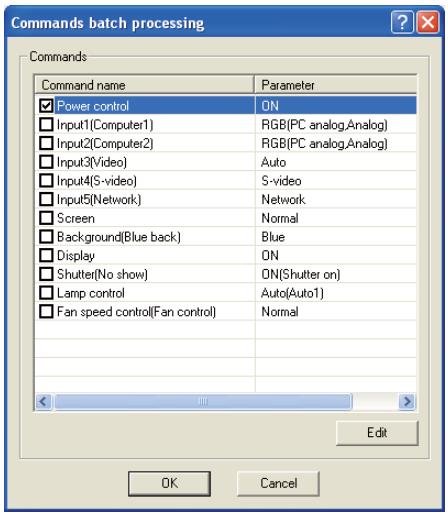
Task: Select the 'Input2(Computer2)' command name
Action: [105, 144]
